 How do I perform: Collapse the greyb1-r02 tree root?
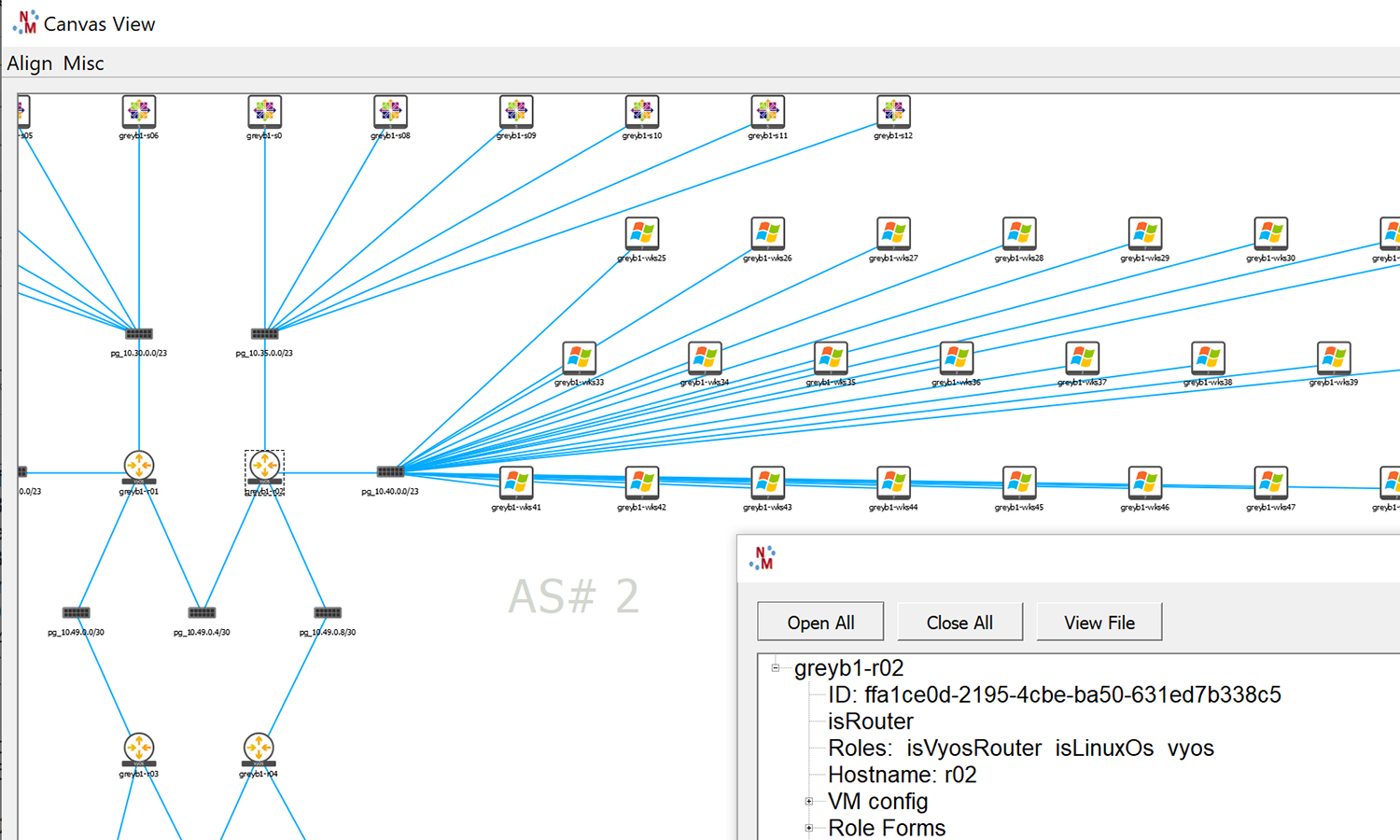click(776, 668)
